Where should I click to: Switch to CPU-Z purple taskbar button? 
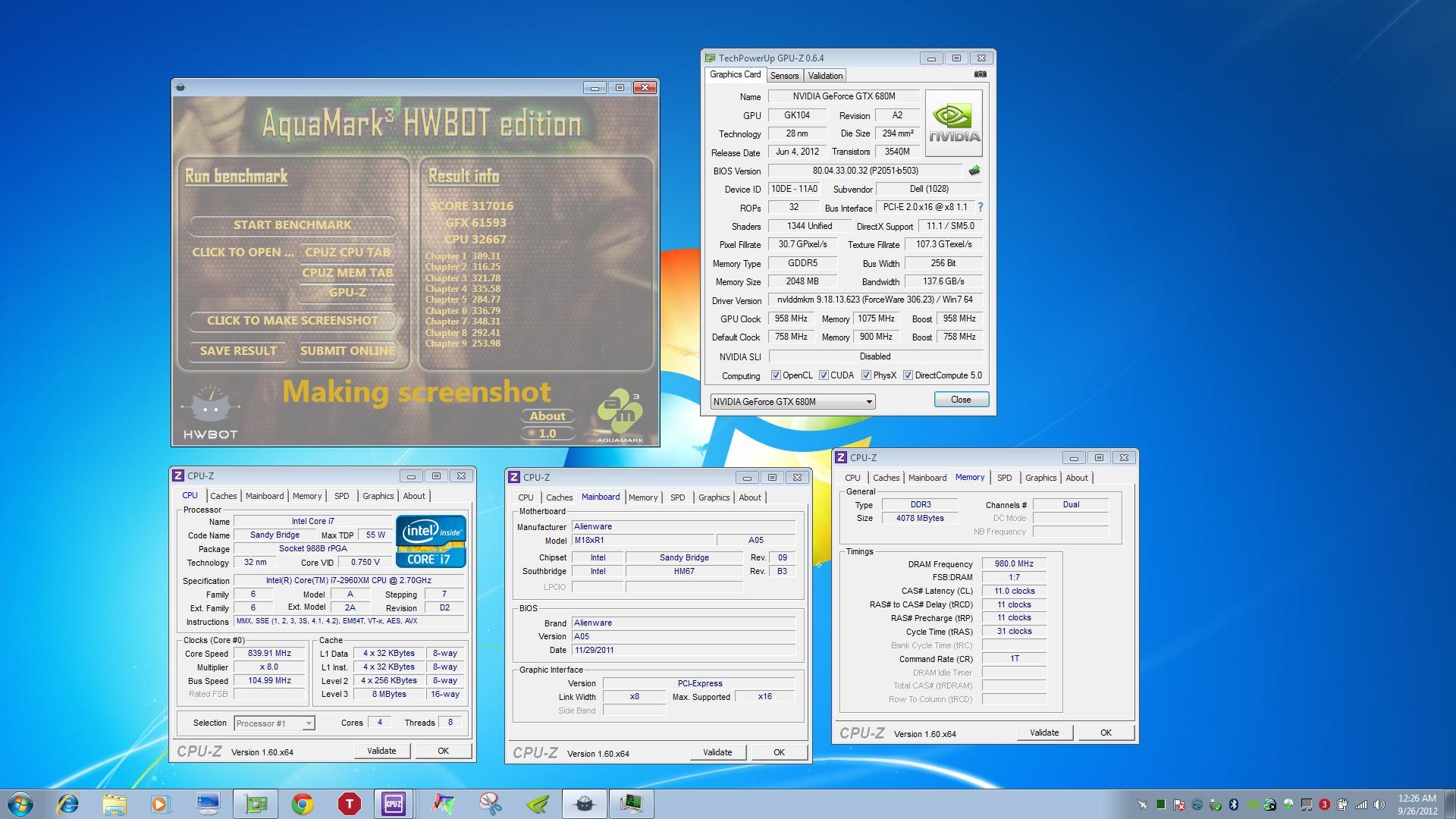tap(394, 804)
